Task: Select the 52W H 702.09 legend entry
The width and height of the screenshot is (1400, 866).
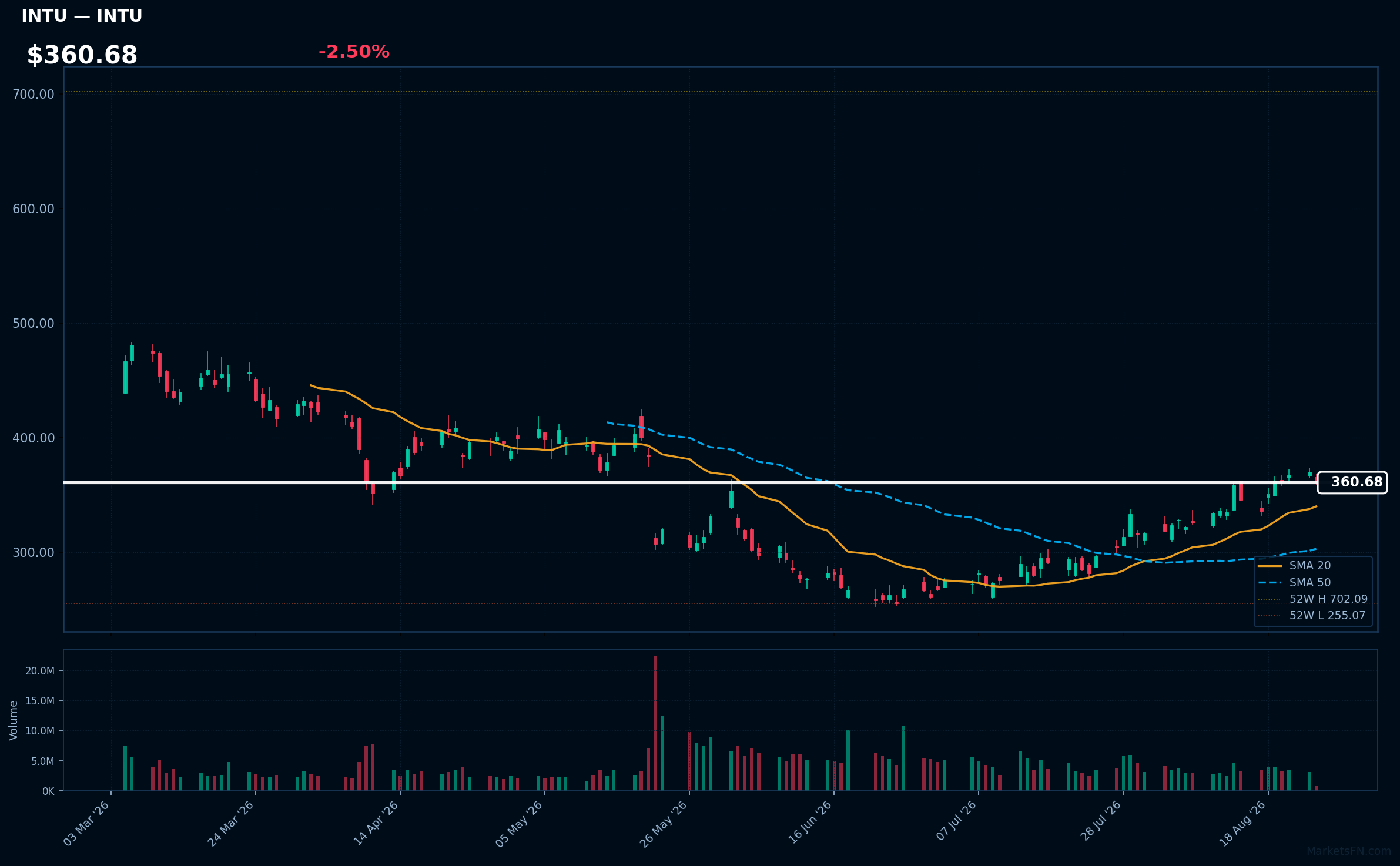Action: (x=1313, y=599)
